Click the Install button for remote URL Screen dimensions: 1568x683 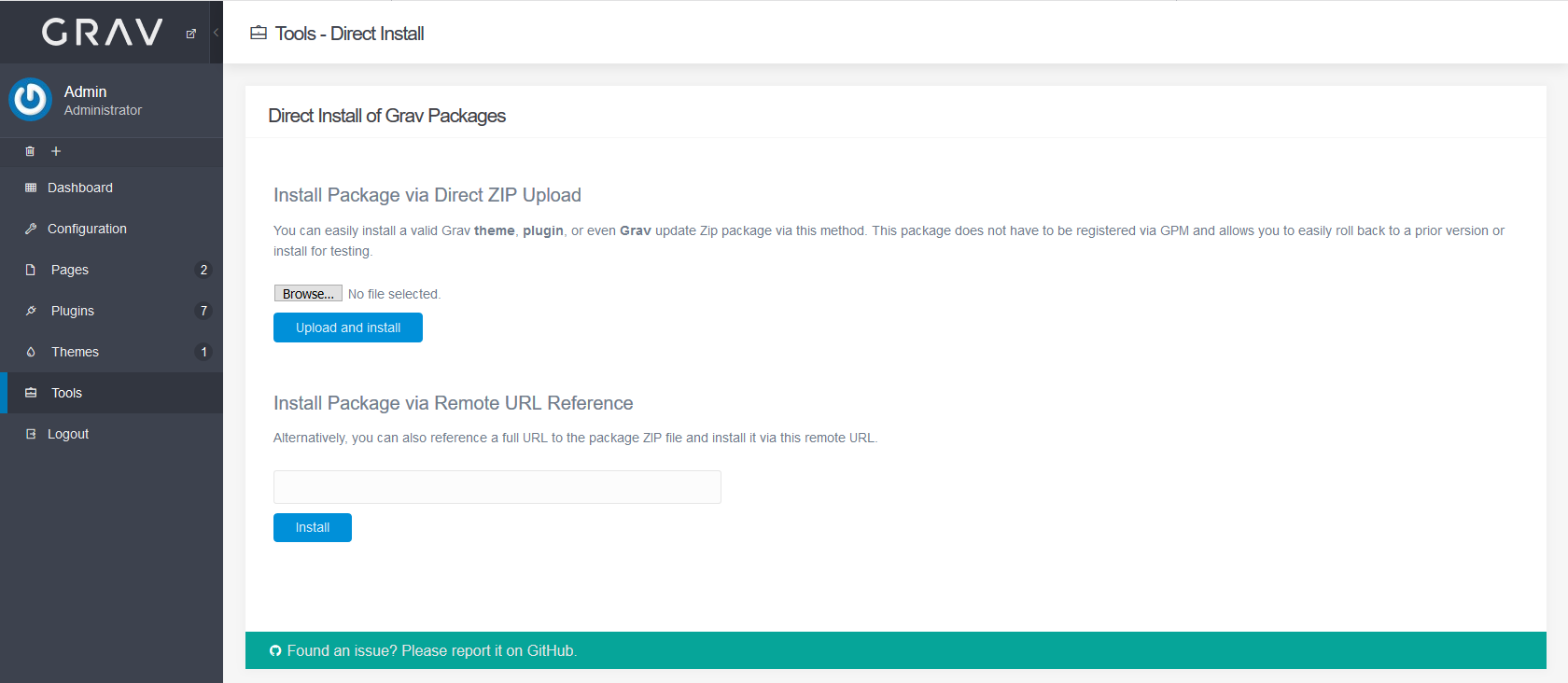click(x=313, y=527)
